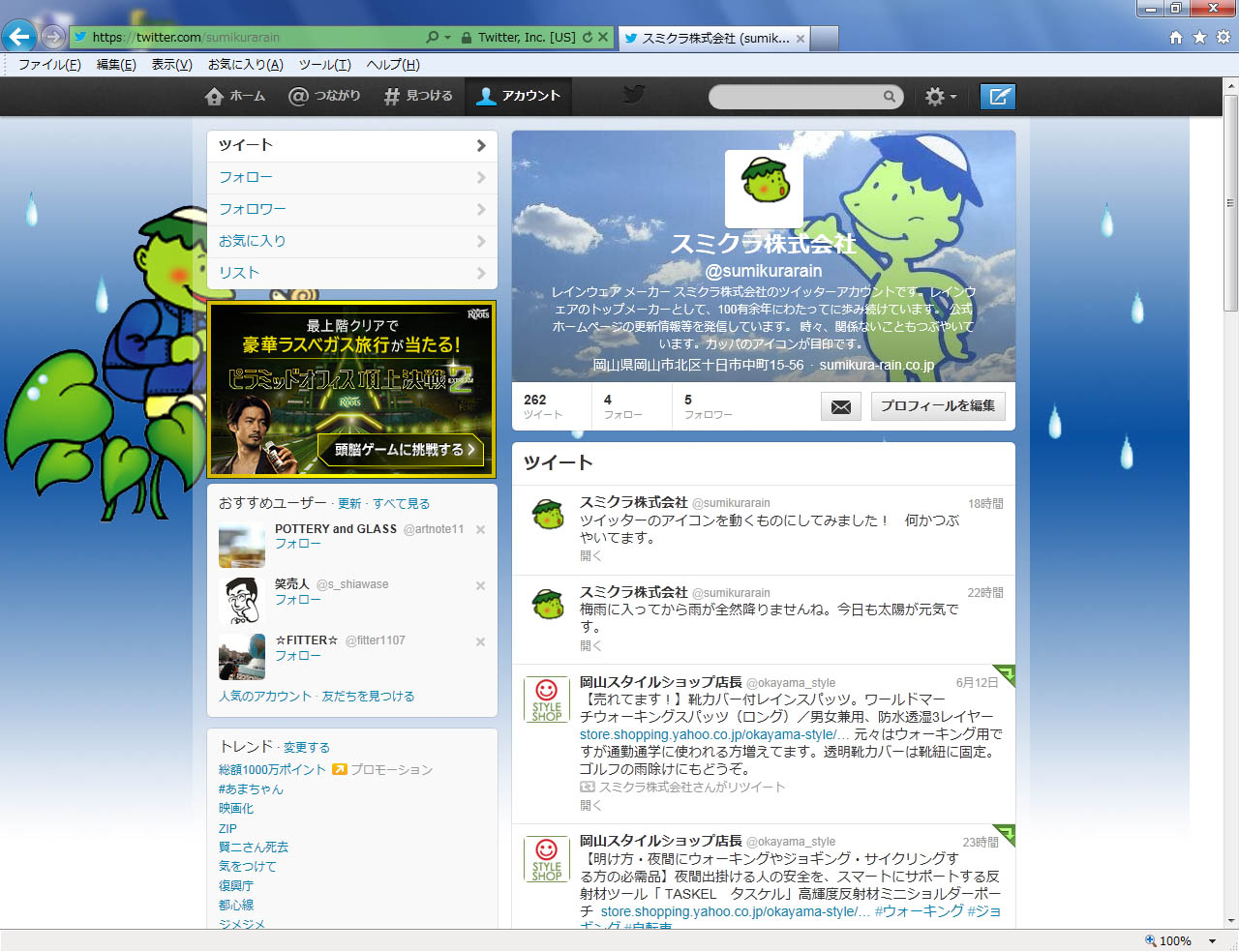Open the 100% zoom level dropdown arrow
Viewport: 1239px width, 952px height.
(x=1212, y=940)
